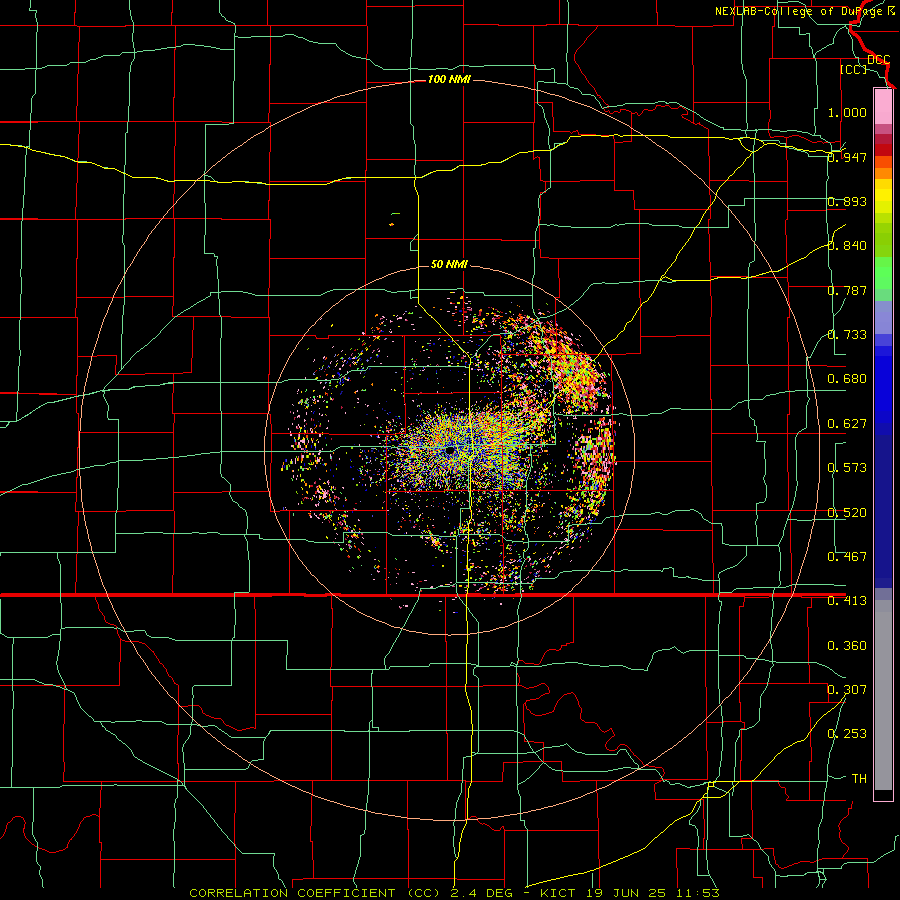Click the 11:53 time stamp
Image resolution: width=900 pixels, height=900 pixels.
click(x=696, y=893)
